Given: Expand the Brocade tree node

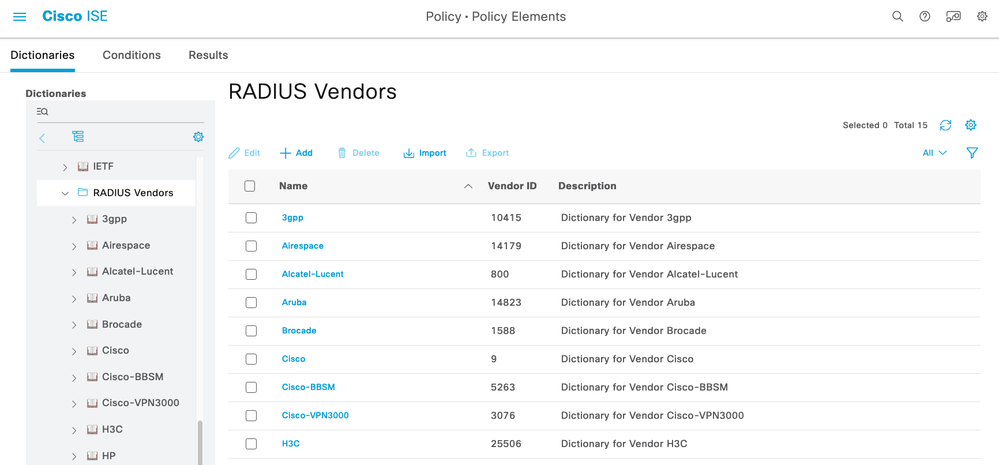Looking at the screenshot, I should pyautogui.click(x=74, y=325).
